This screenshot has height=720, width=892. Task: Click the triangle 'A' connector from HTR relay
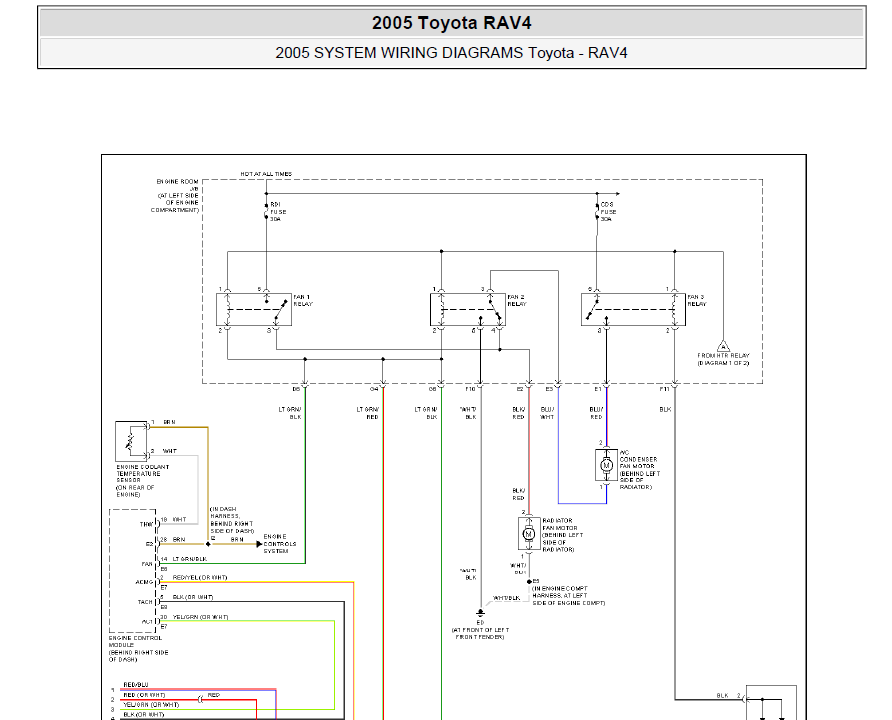point(723,346)
